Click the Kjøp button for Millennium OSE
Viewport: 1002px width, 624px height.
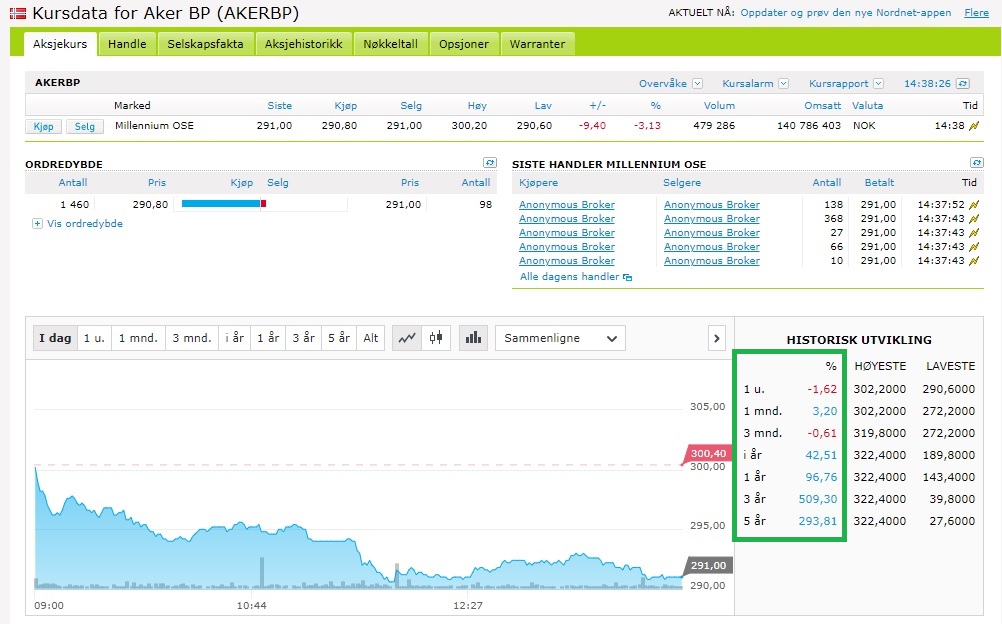[43, 127]
